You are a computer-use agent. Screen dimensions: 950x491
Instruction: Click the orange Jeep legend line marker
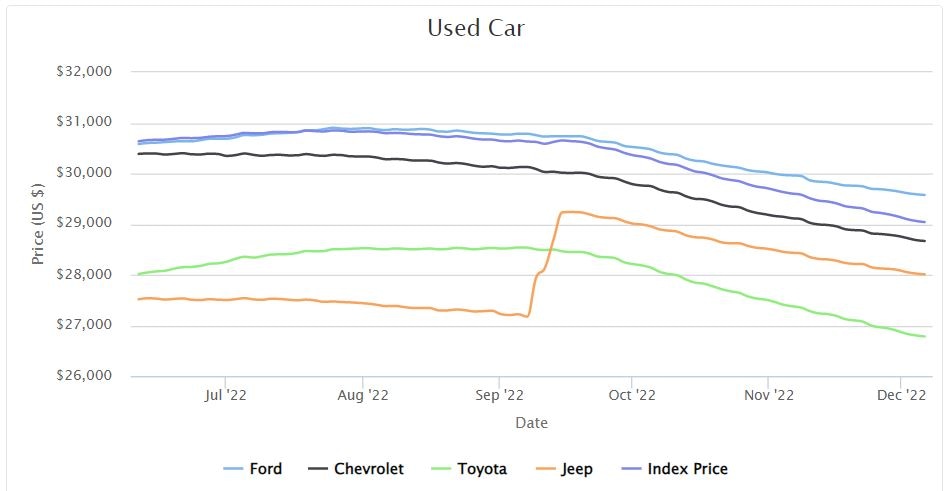543,469
